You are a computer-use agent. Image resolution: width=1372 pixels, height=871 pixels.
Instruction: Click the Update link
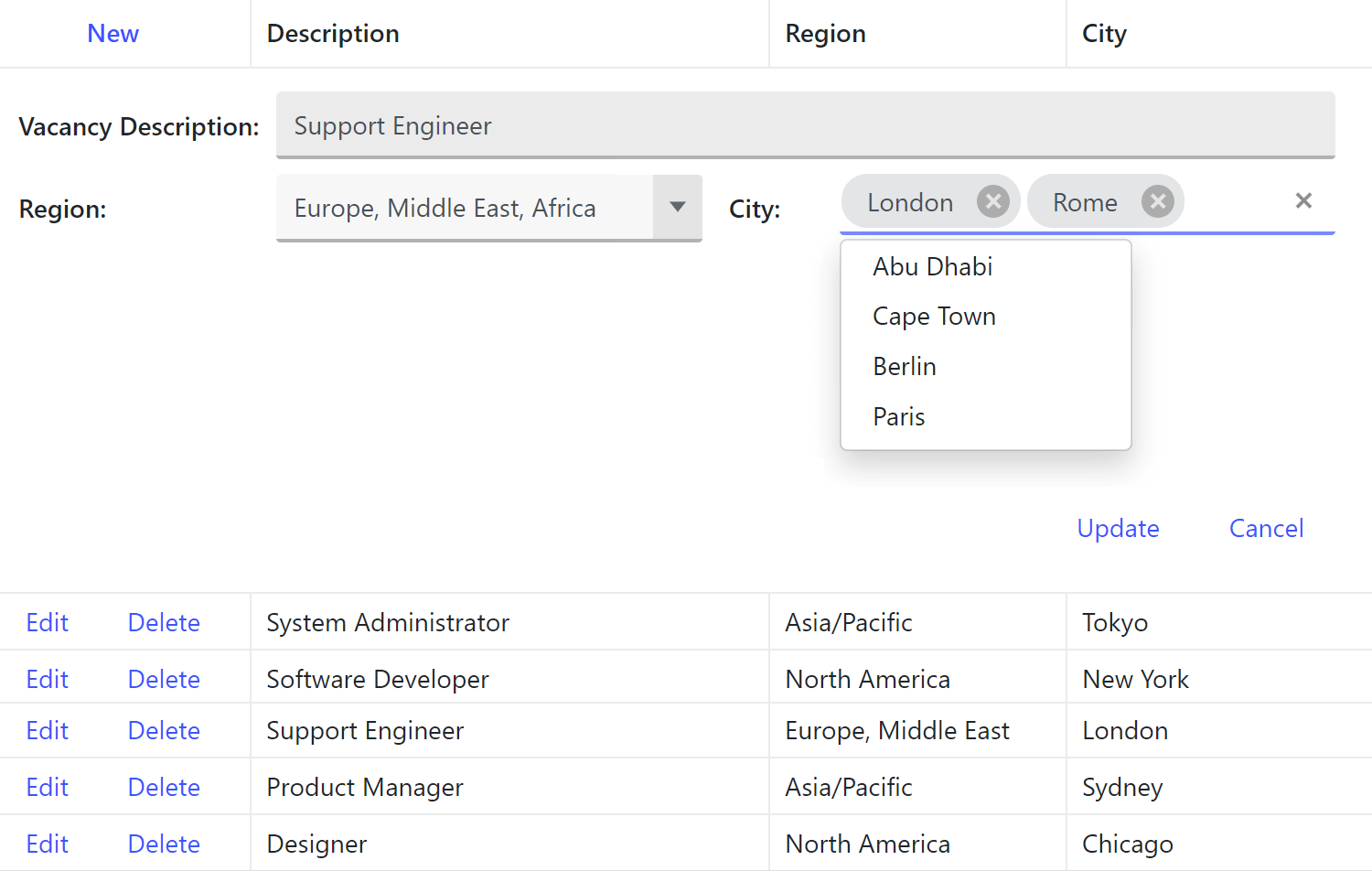[x=1118, y=528]
